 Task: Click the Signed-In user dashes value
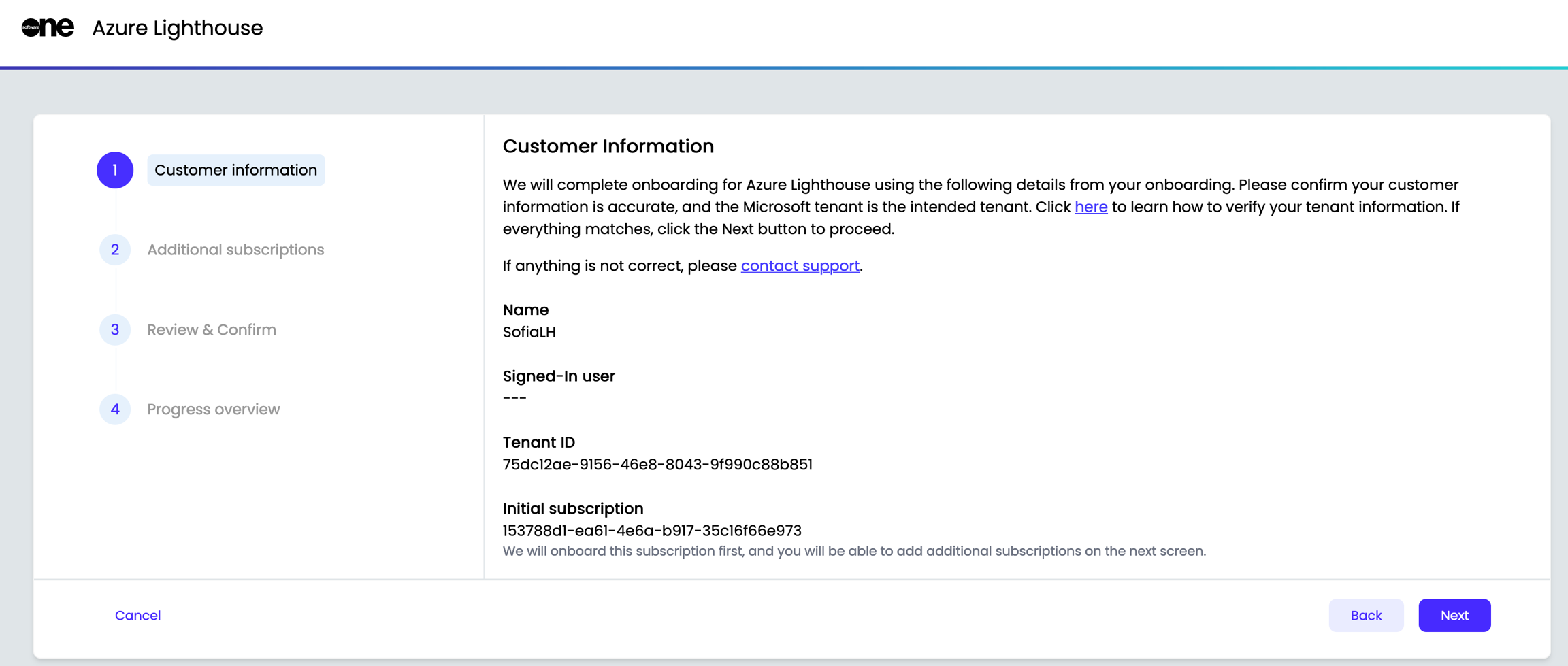514,398
